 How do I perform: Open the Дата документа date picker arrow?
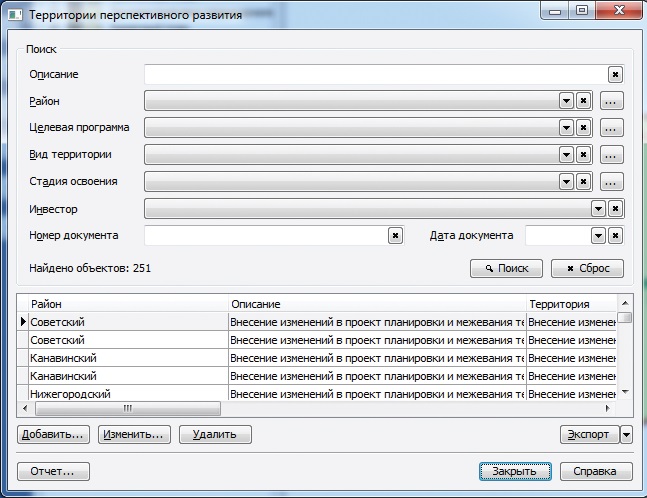(x=598, y=236)
